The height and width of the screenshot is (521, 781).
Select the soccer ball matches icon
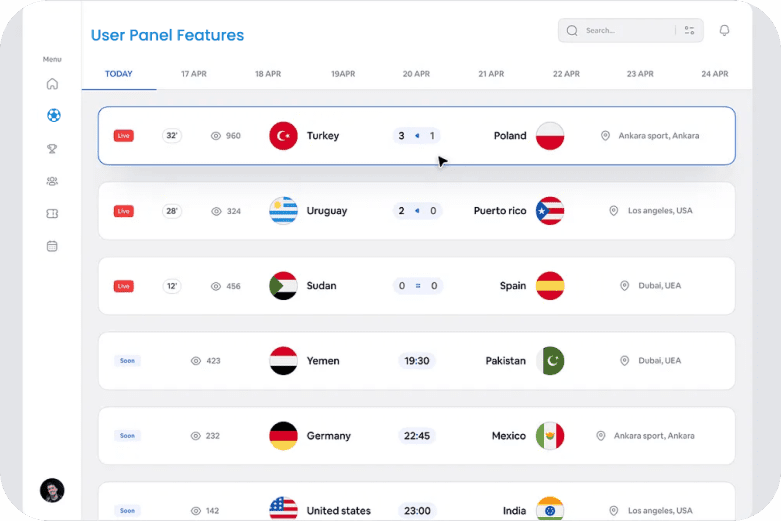click(54, 116)
